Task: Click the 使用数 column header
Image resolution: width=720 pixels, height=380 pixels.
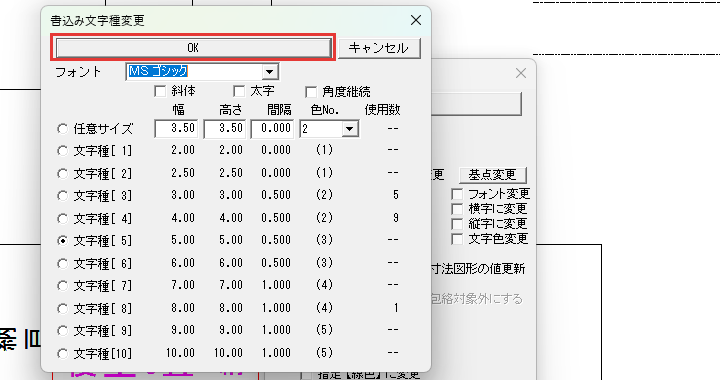Action: [382, 110]
